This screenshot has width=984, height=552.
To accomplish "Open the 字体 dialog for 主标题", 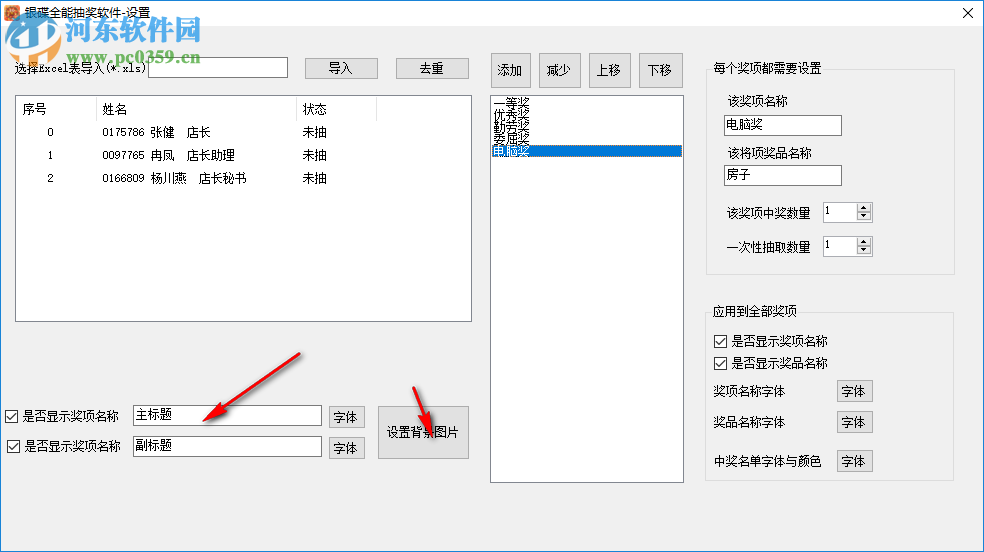I will point(346,417).
